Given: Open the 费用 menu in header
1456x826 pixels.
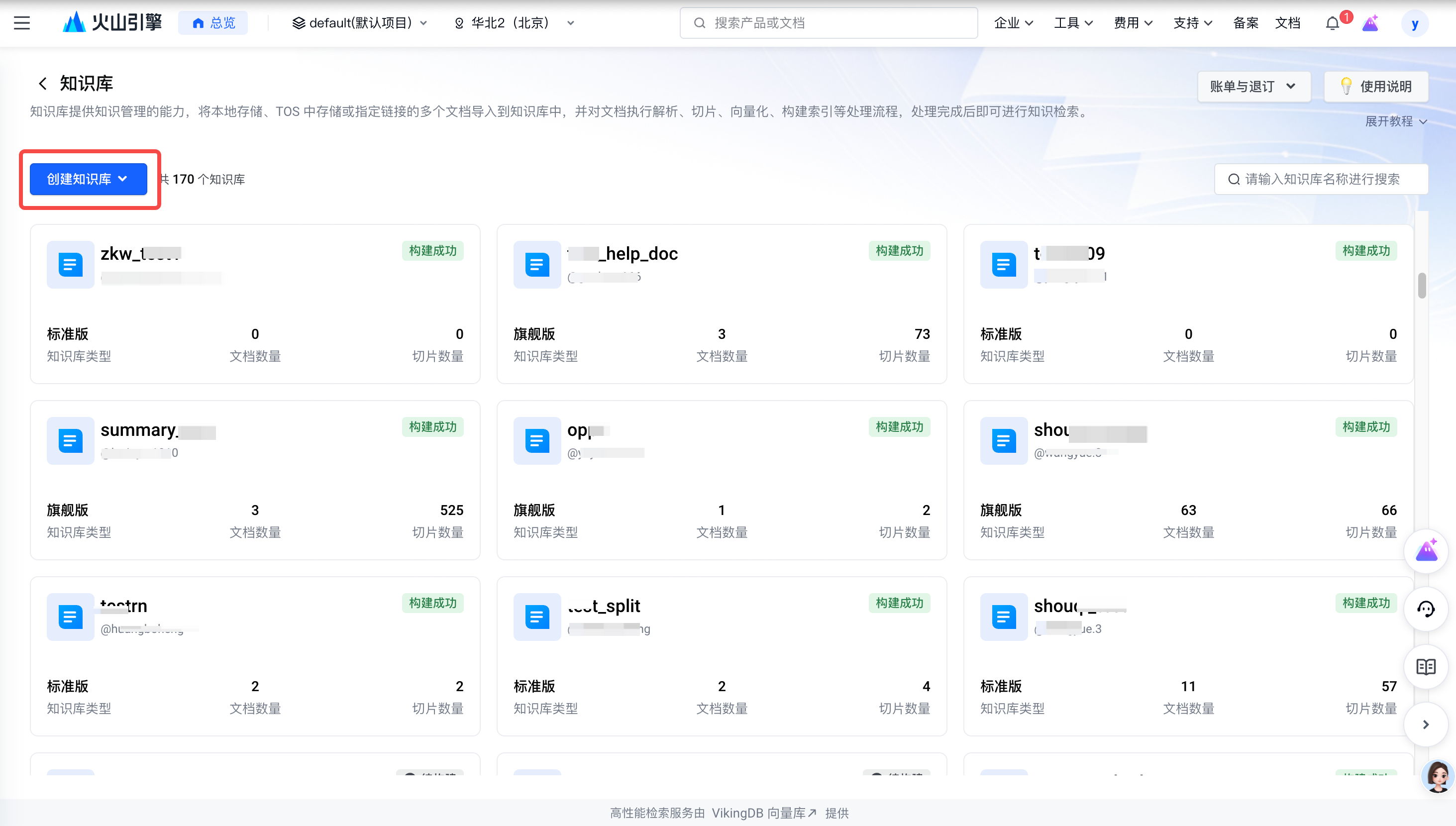Looking at the screenshot, I should click(1132, 23).
